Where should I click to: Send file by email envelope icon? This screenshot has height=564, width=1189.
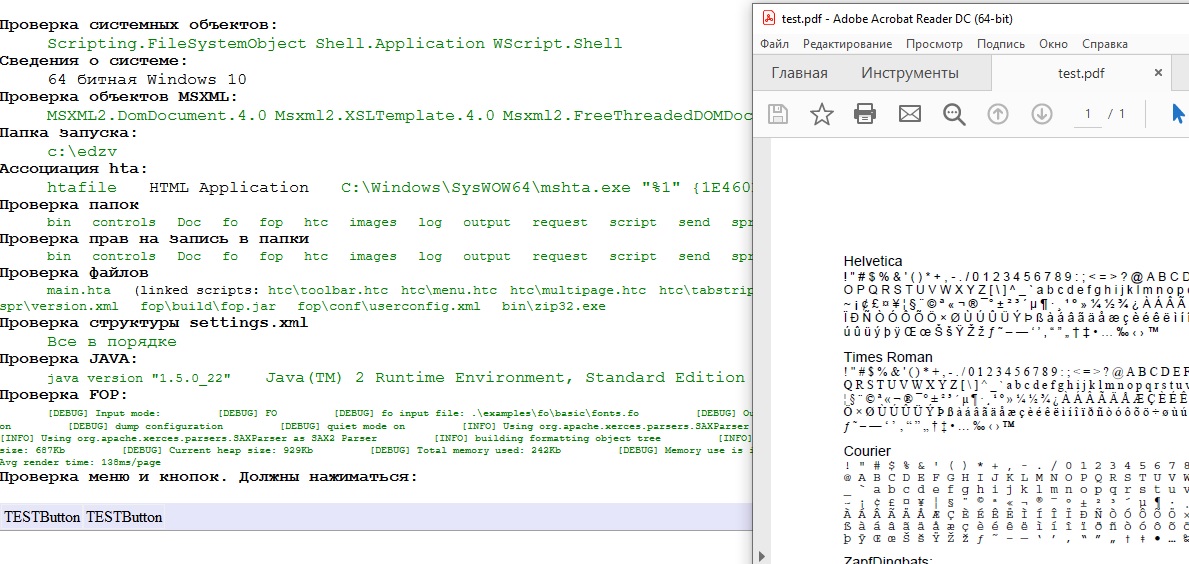[909, 114]
